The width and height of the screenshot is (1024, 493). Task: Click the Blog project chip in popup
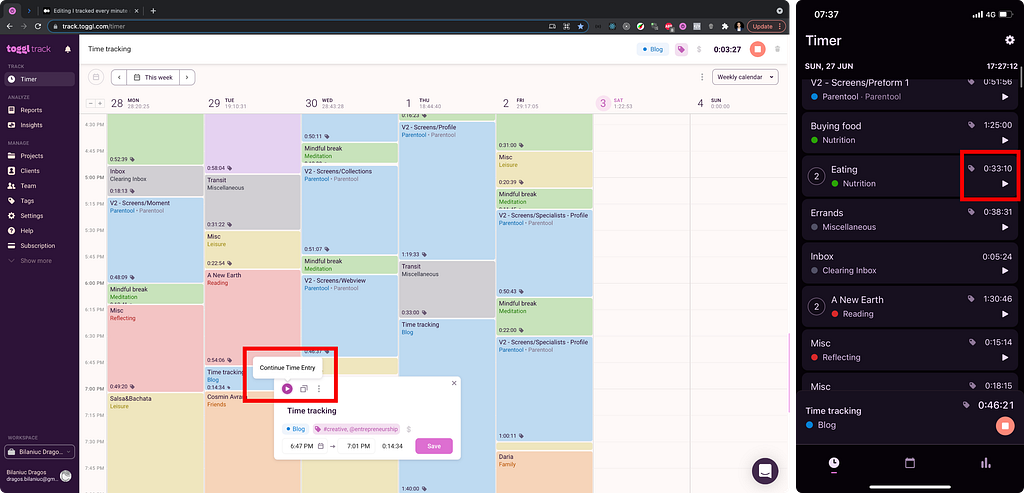pos(295,429)
